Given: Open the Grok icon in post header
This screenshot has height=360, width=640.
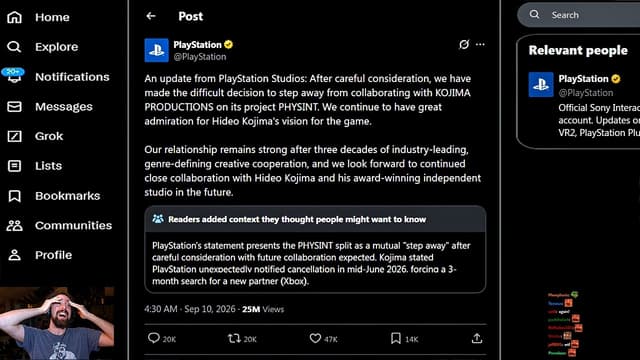Looking at the screenshot, I should point(464,44).
